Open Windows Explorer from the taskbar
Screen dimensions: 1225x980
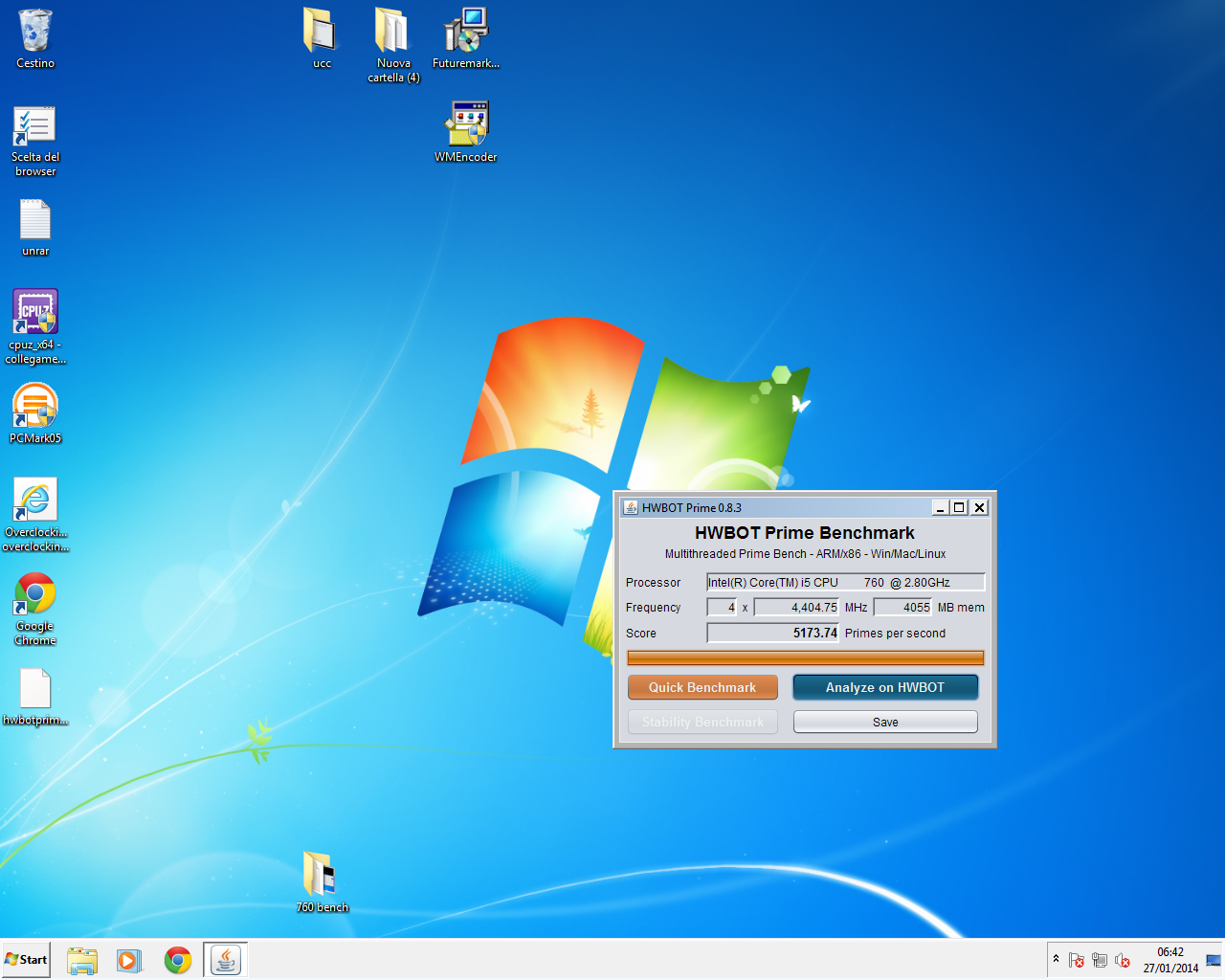click(x=82, y=960)
